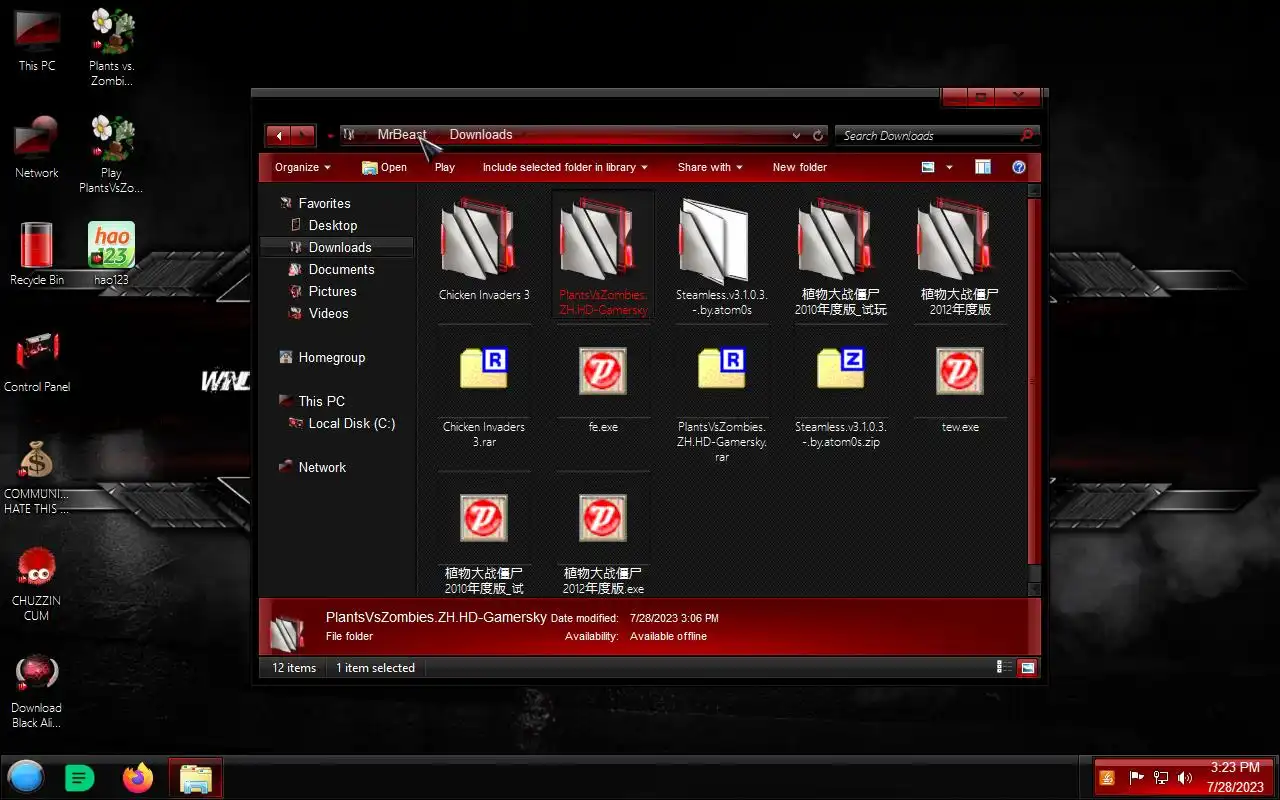Select the 植物大战僵尸 2012年度版 folder

(x=960, y=255)
